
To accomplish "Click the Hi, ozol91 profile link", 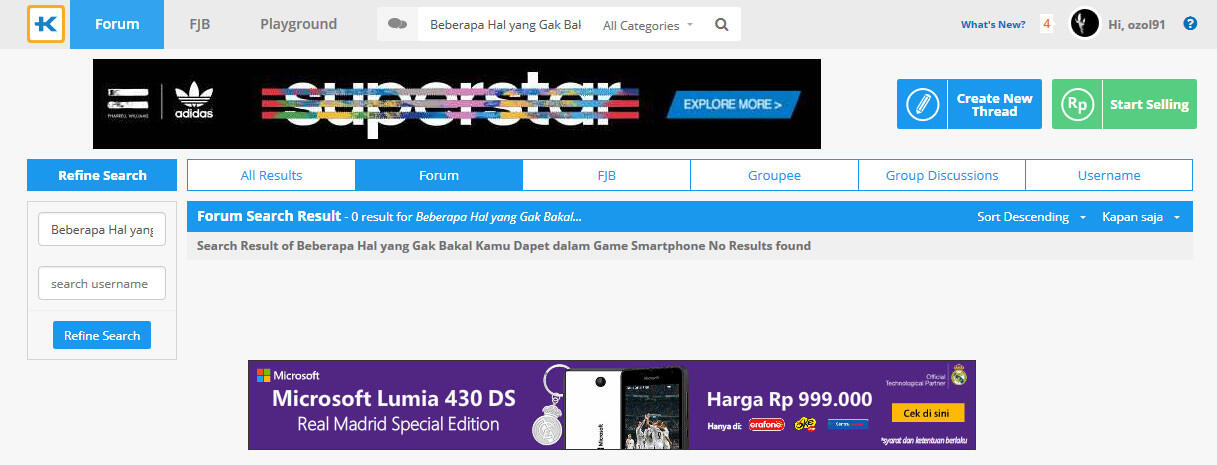I will pyautogui.click(x=1137, y=24).
